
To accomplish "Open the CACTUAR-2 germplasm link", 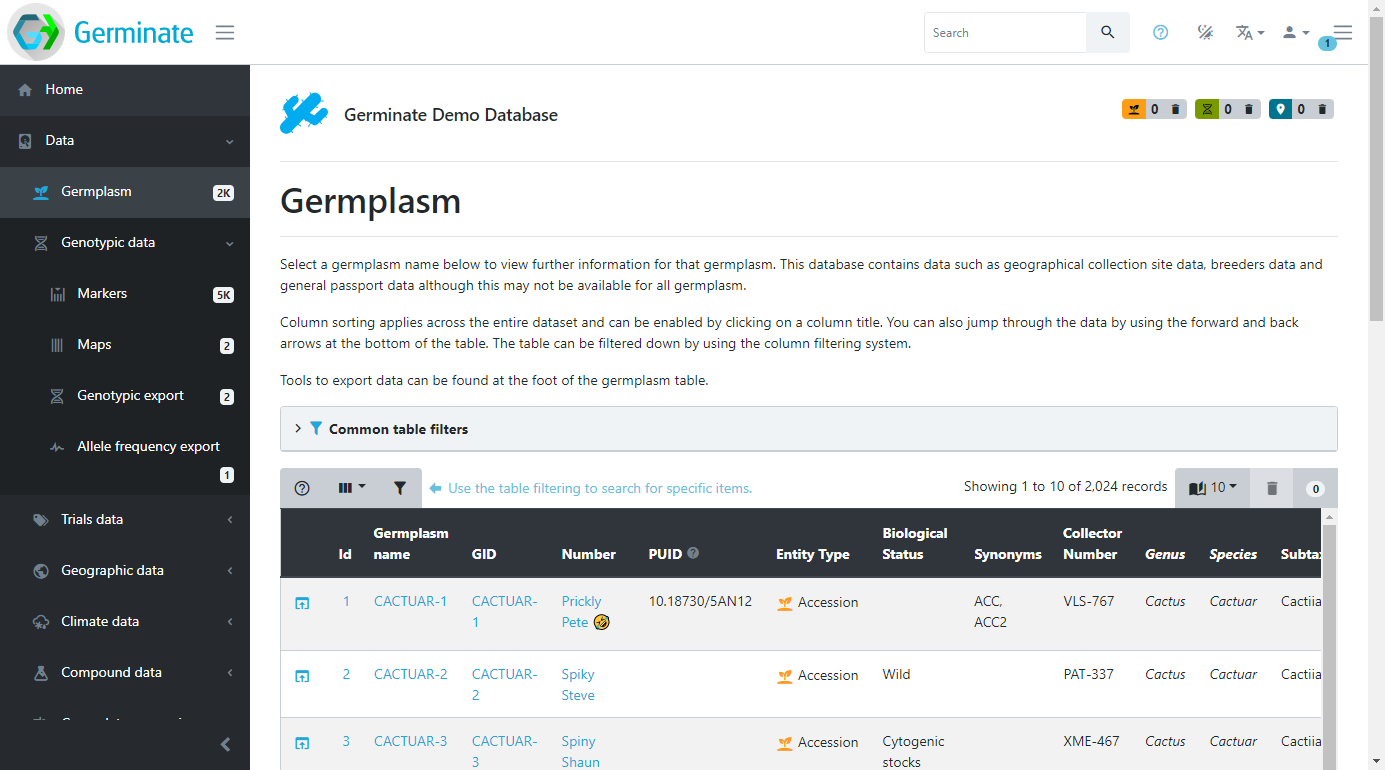I will pyautogui.click(x=410, y=675).
